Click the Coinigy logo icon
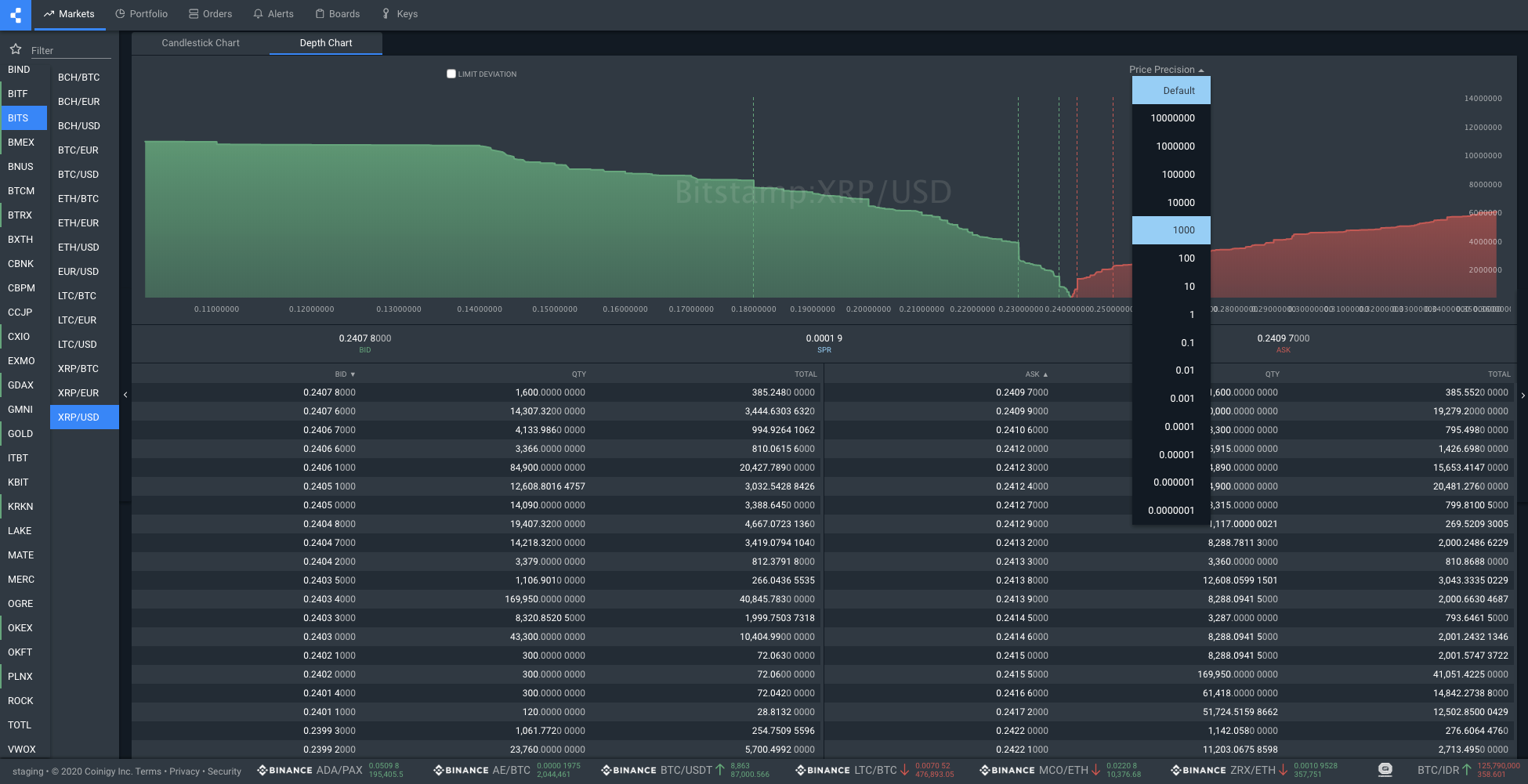1528x784 pixels. point(16,15)
